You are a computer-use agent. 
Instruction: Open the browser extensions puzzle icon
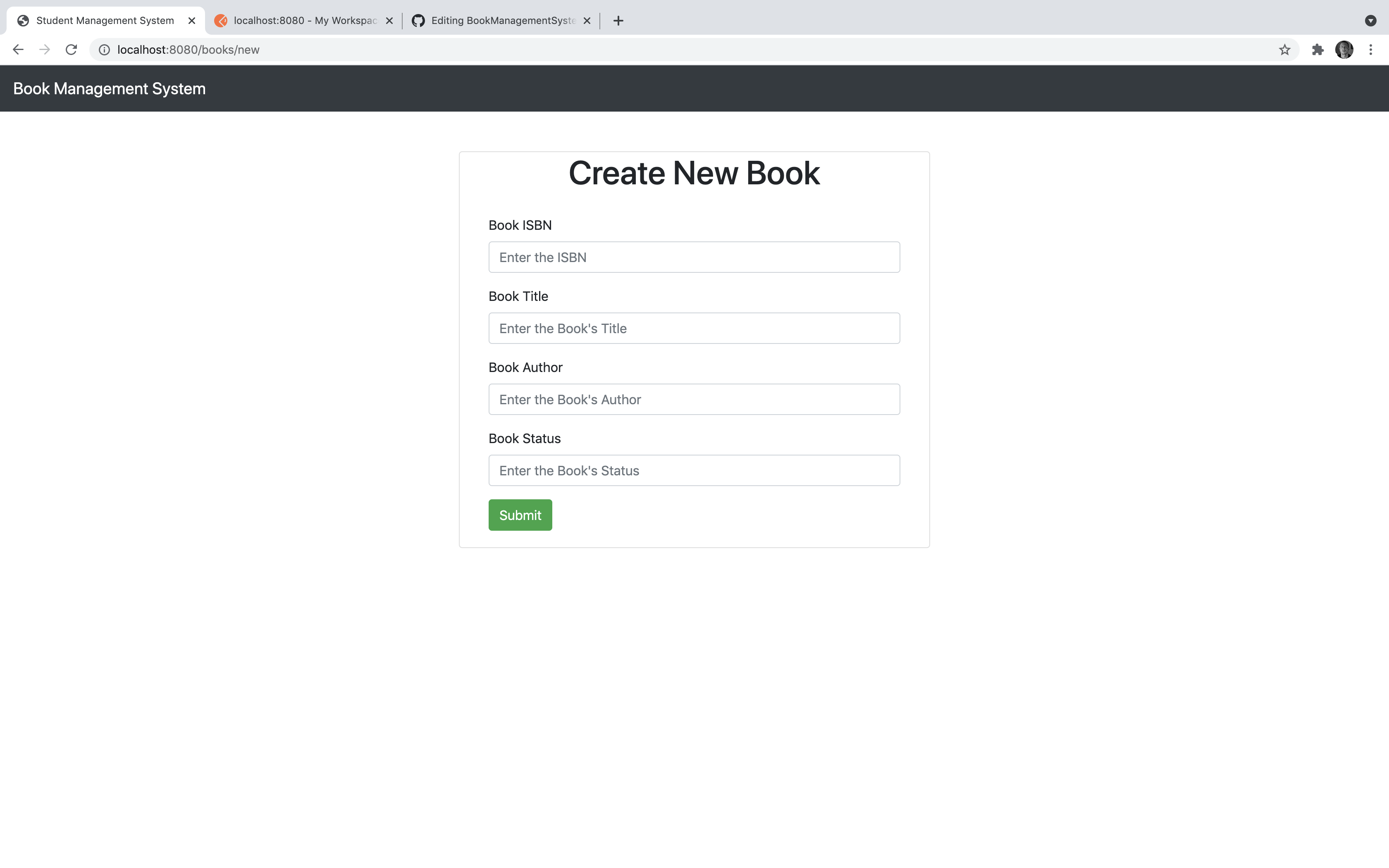pos(1317,49)
